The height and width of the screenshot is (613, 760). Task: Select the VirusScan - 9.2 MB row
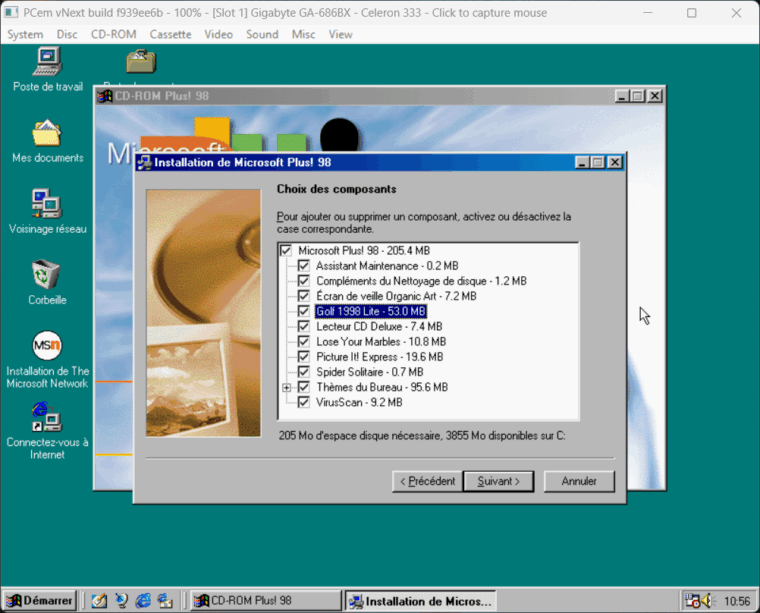click(x=359, y=402)
